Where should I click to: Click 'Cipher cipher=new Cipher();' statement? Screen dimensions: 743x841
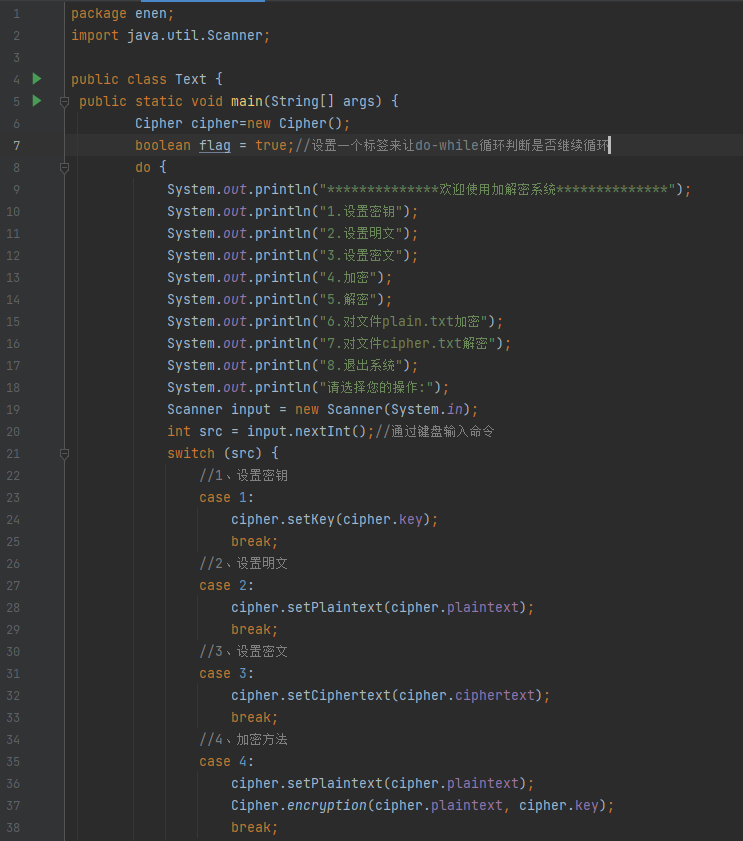pyautogui.click(x=242, y=123)
